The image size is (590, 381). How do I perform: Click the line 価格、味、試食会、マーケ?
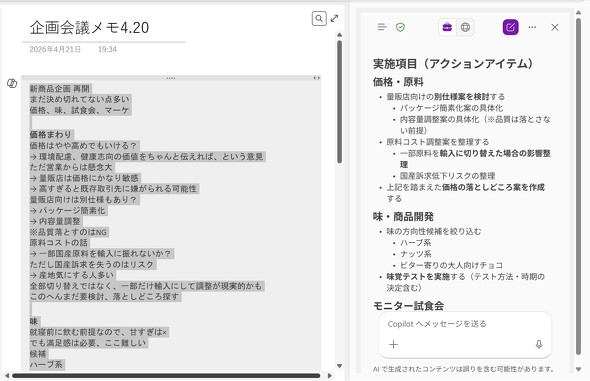[79, 110]
